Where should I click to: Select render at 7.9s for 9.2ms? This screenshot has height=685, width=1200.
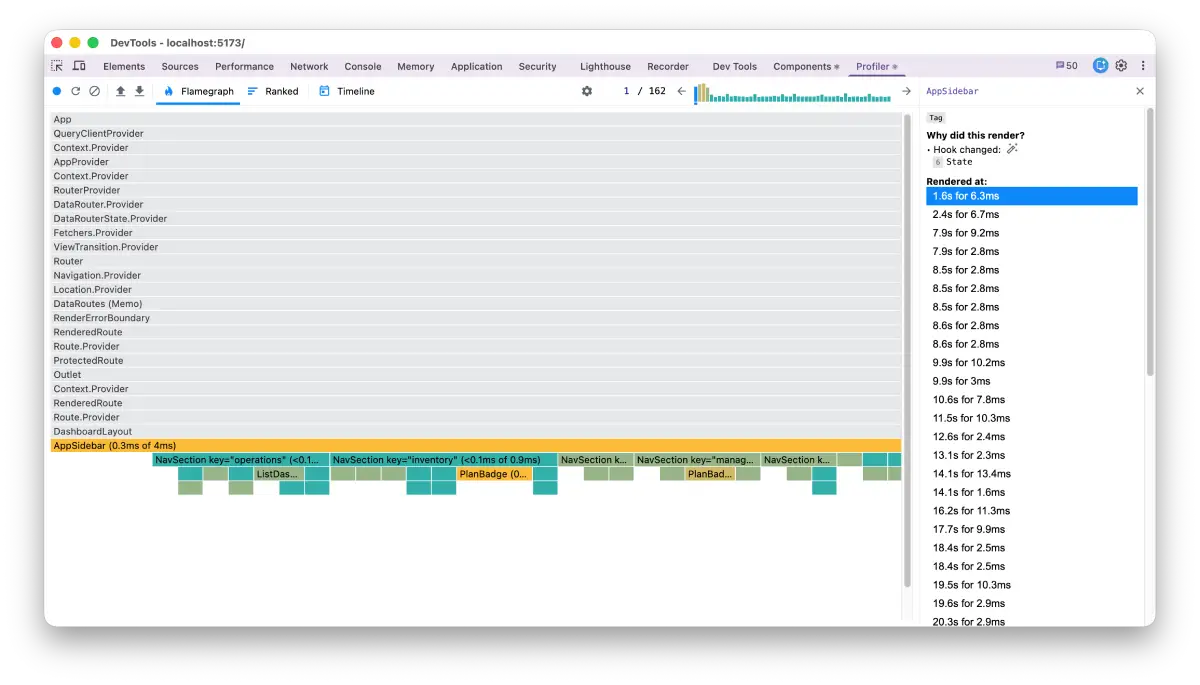pos(1032,233)
